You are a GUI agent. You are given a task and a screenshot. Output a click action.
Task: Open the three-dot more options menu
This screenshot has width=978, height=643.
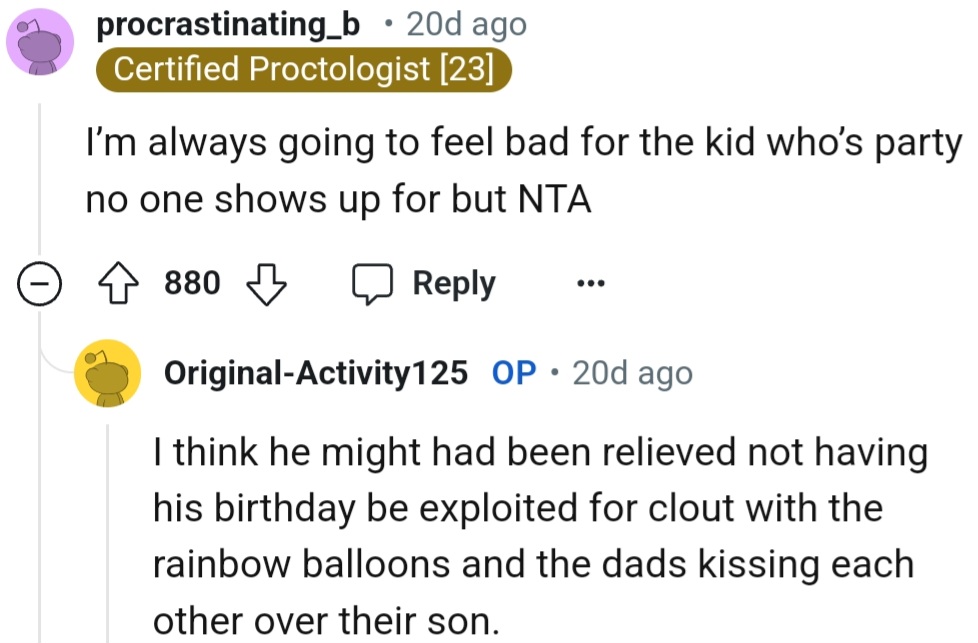pyautogui.click(x=591, y=285)
